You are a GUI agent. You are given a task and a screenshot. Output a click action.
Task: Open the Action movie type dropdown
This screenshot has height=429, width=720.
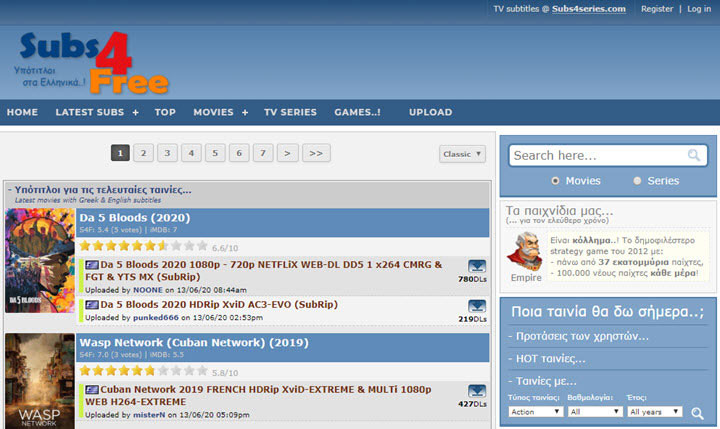(x=535, y=412)
